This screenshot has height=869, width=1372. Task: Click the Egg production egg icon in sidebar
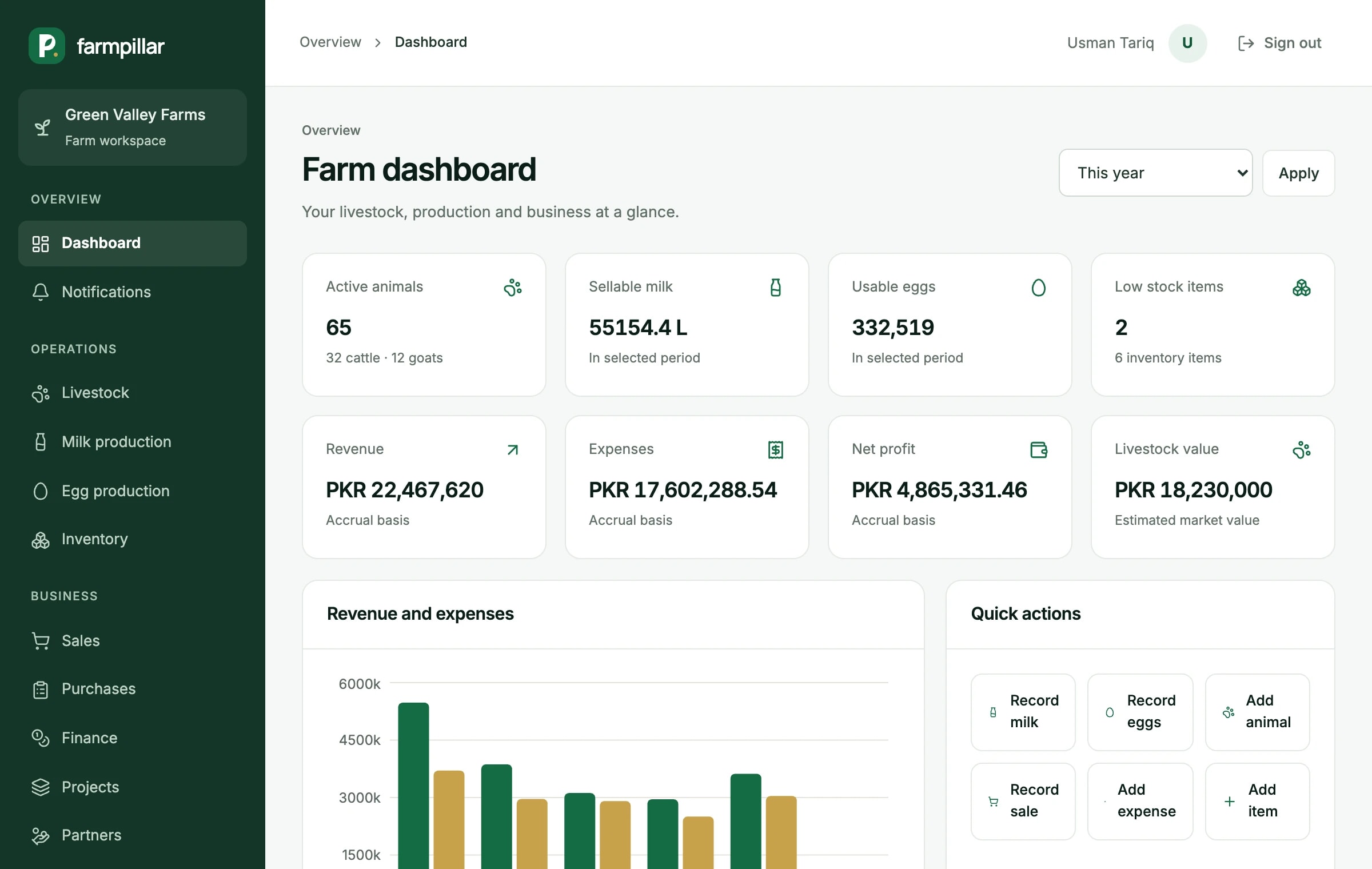(x=41, y=491)
